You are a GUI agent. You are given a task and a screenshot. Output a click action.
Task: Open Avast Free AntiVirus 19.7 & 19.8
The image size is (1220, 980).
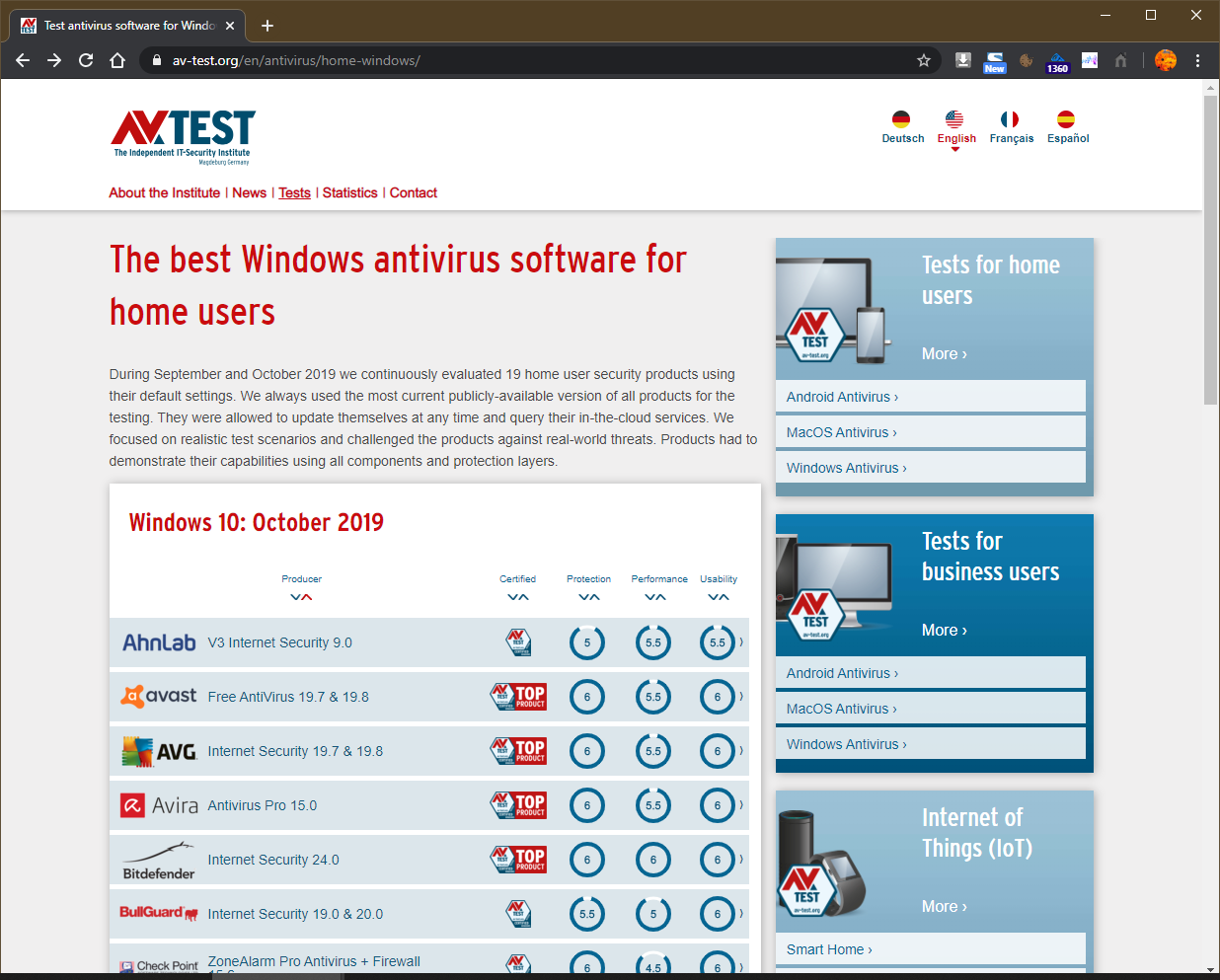[x=288, y=697]
